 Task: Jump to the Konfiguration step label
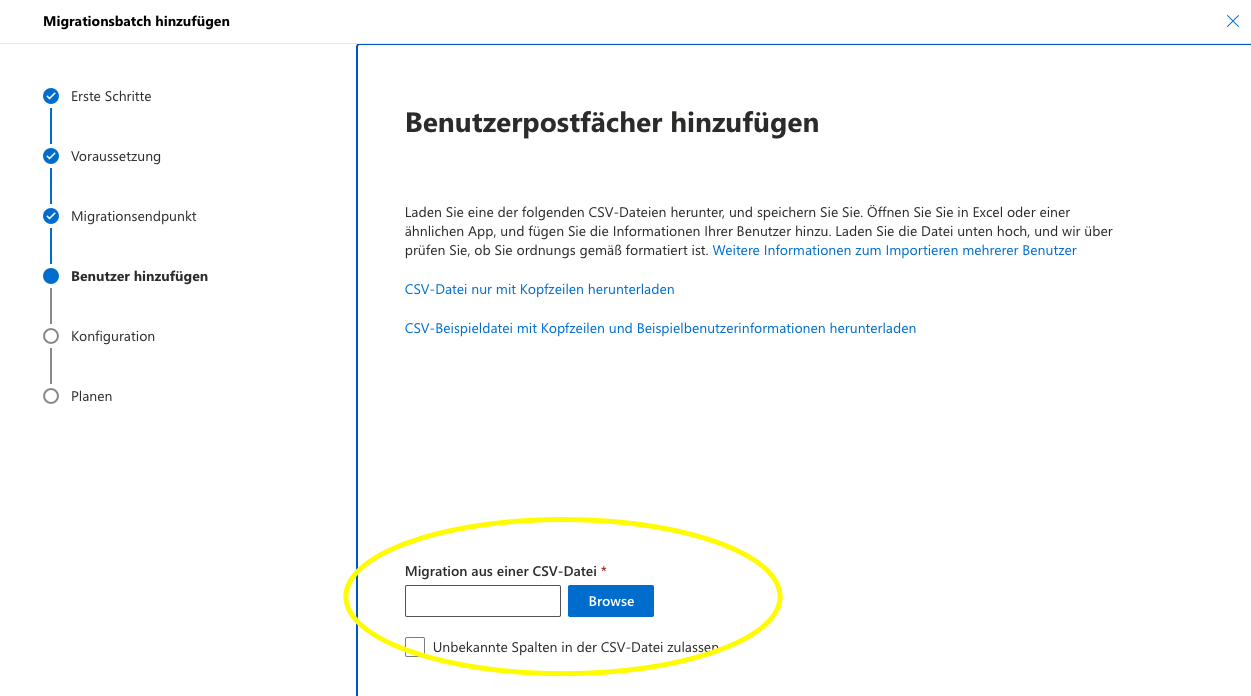(113, 336)
